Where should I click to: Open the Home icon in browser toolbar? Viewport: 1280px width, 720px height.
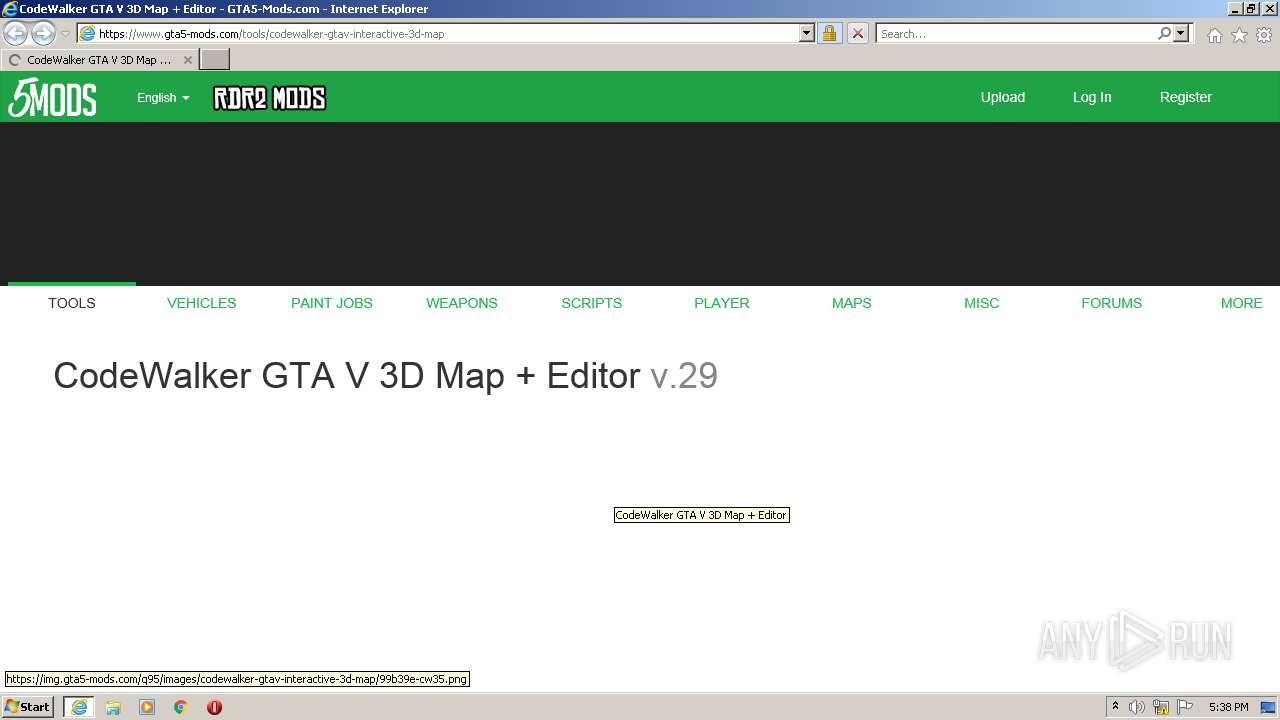click(x=1214, y=35)
